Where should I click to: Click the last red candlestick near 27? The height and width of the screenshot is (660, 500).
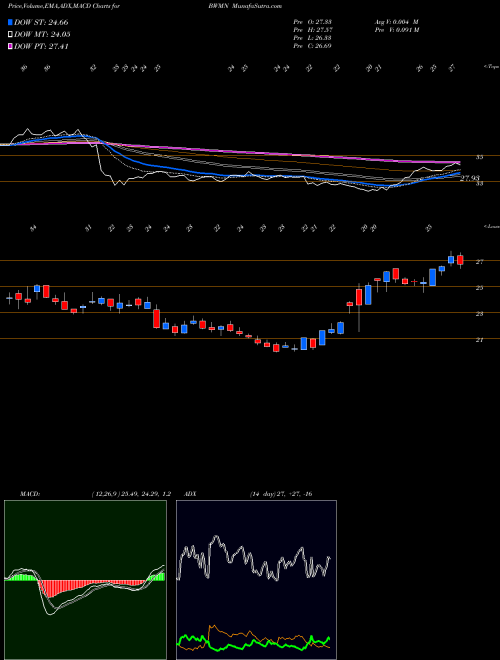click(x=460, y=260)
